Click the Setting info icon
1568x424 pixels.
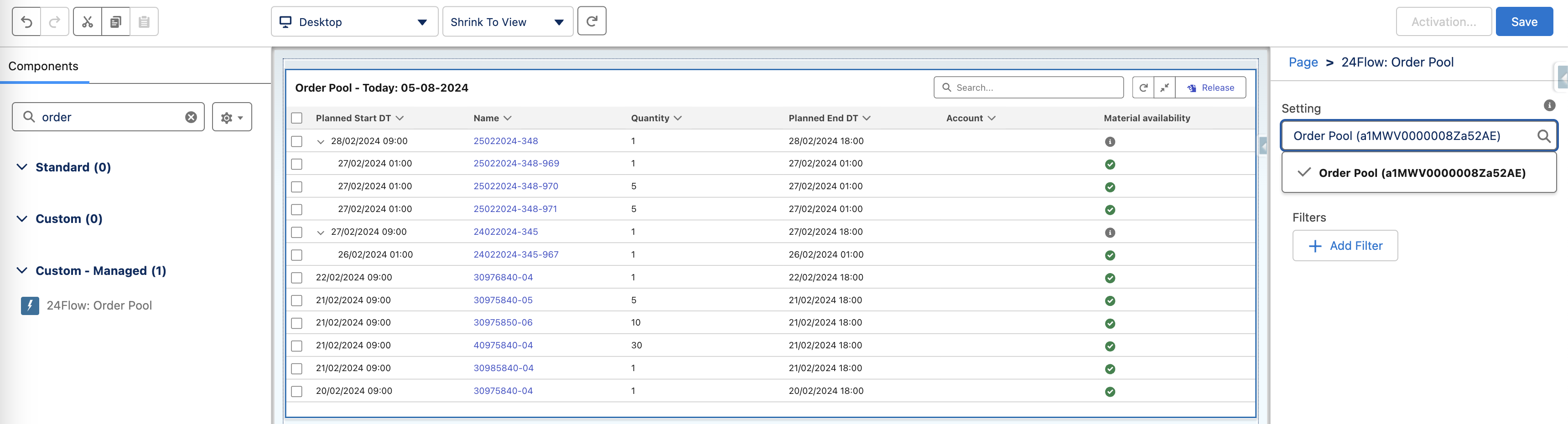(1549, 106)
